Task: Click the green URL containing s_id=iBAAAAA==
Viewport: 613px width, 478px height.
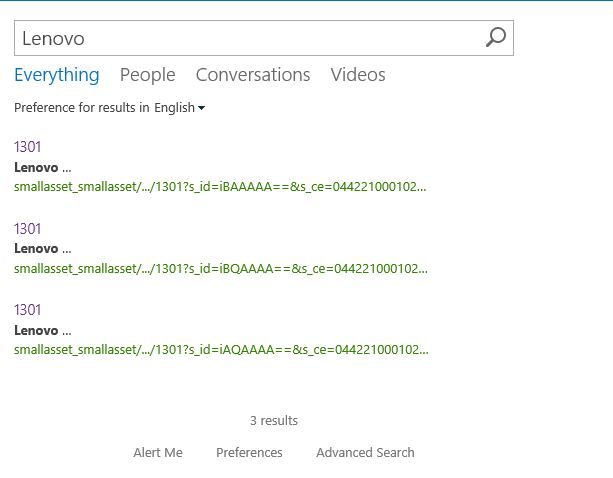Action: click(x=220, y=187)
